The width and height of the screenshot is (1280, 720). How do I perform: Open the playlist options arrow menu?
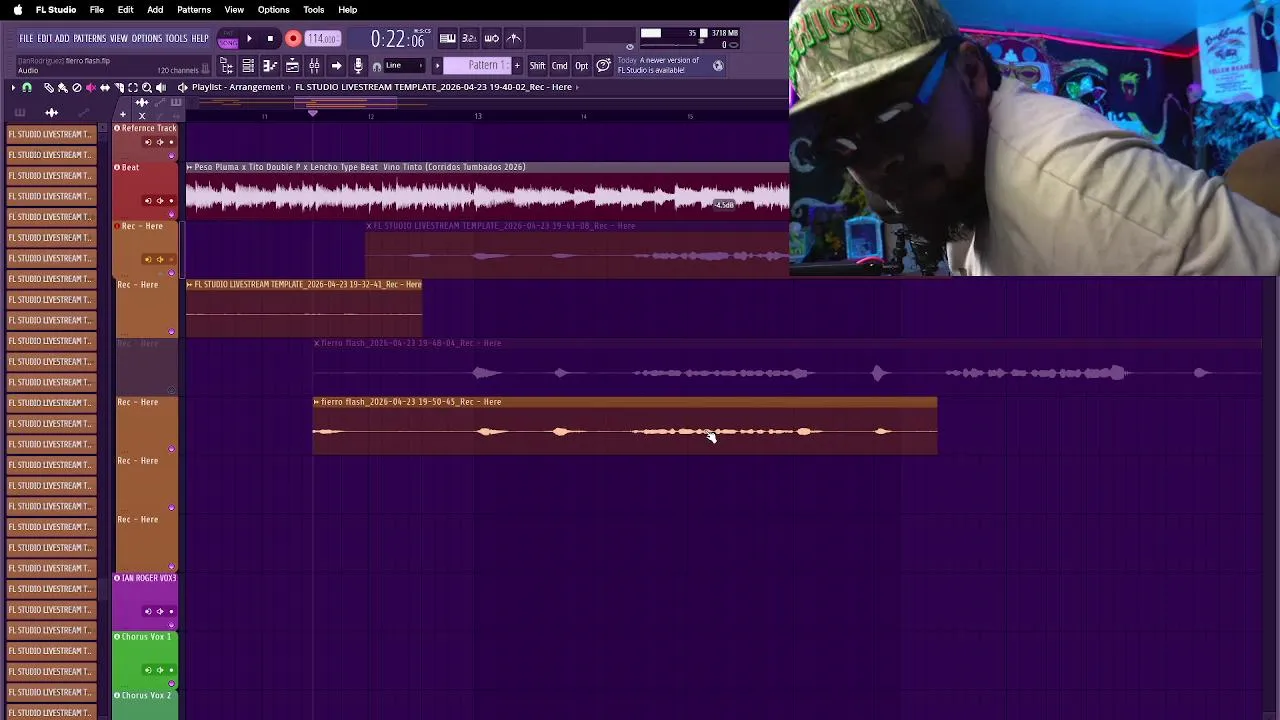pyautogui.click(x=13, y=88)
